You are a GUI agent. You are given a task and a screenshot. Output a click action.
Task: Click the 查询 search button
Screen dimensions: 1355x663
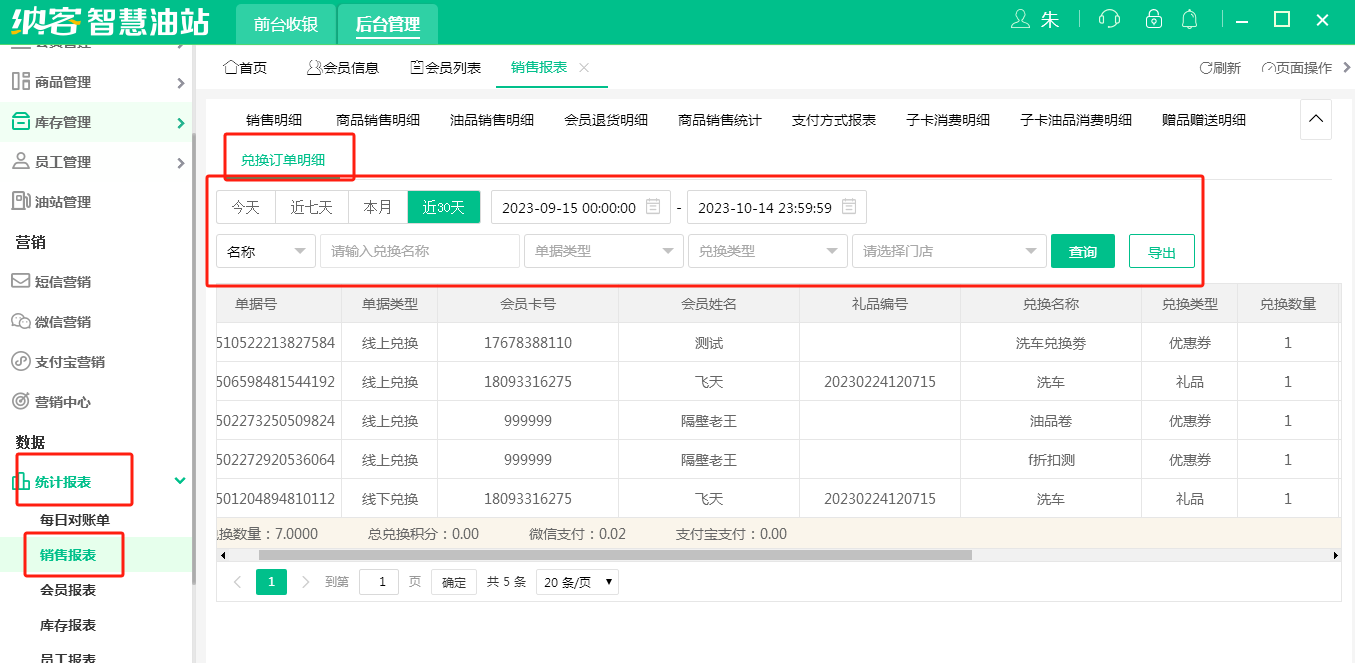pyautogui.click(x=1082, y=251)
